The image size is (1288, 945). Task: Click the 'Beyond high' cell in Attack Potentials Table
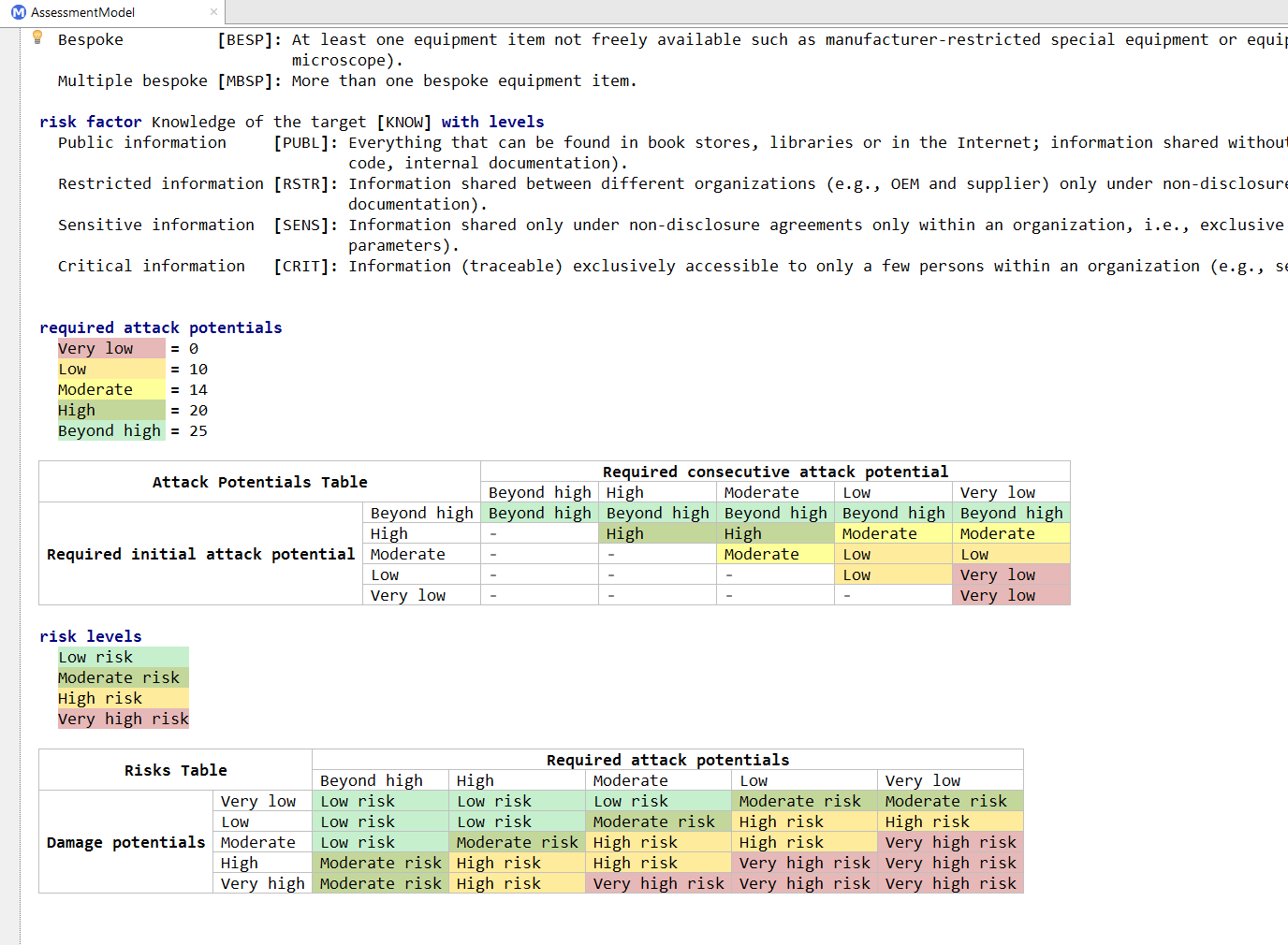(539, 512)
